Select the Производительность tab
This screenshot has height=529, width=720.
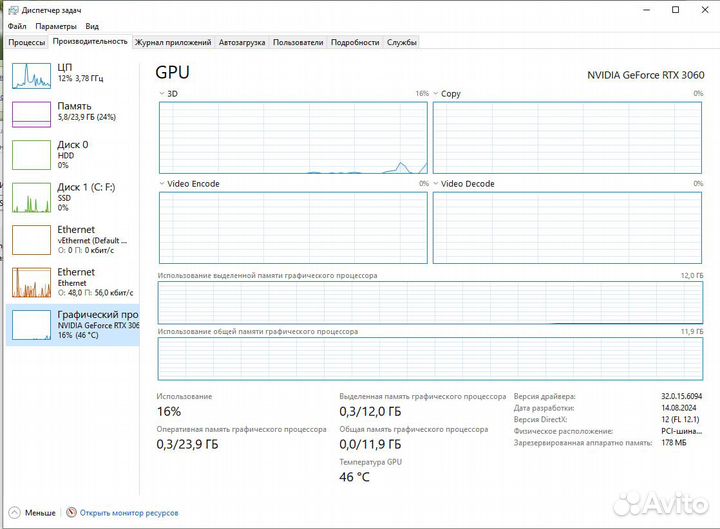(90, 41)
